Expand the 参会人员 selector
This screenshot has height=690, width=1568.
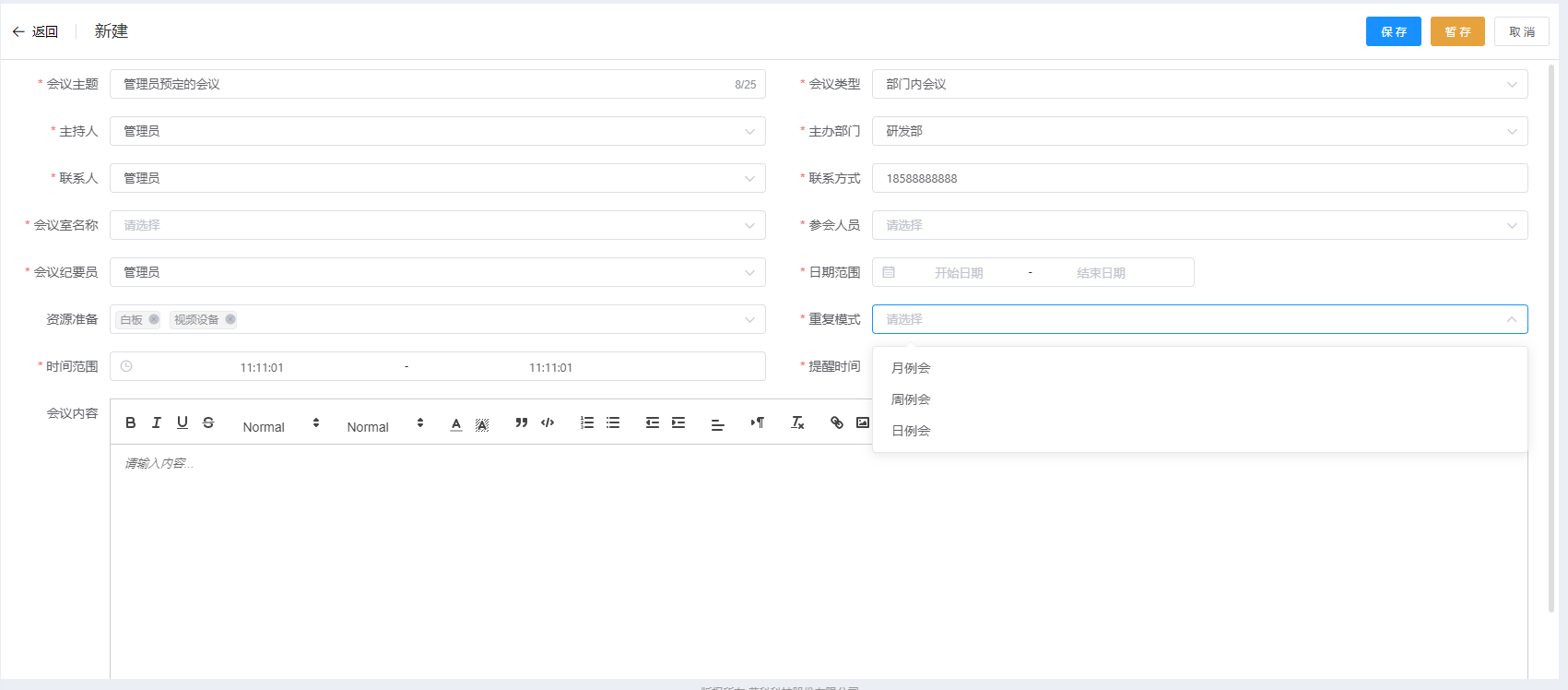(1198, 225)
